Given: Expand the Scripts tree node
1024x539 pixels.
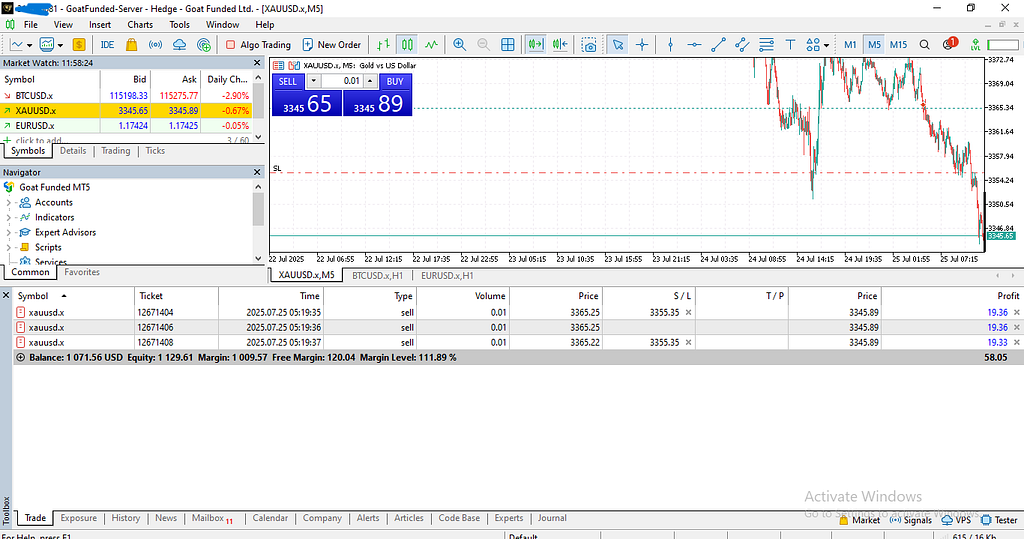Looking at the screenshot, I should 8,248.
